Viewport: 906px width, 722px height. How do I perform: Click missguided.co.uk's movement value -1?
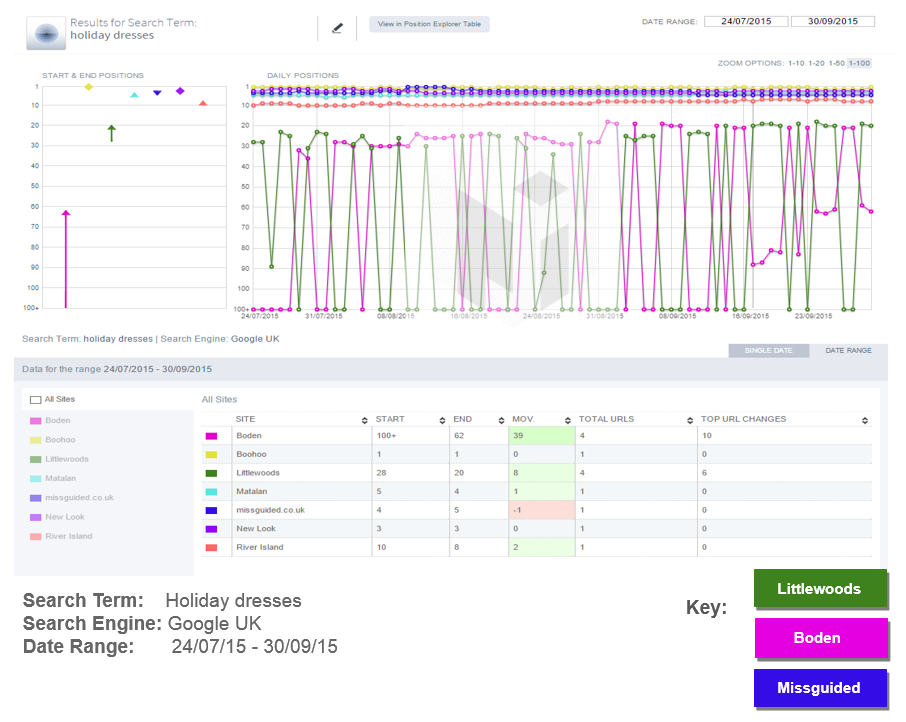[517, 510]
